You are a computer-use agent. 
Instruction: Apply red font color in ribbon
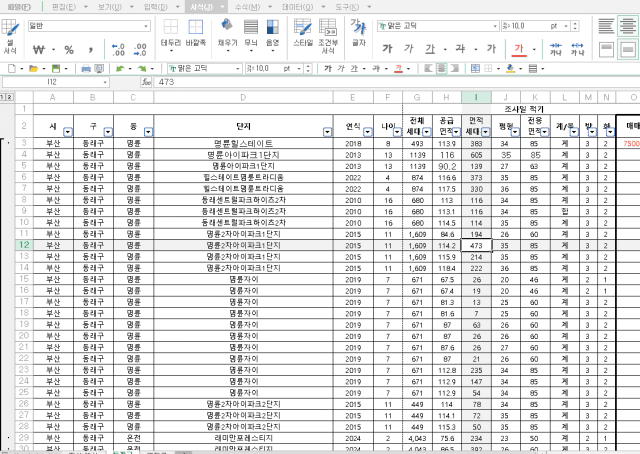point(519,49)
